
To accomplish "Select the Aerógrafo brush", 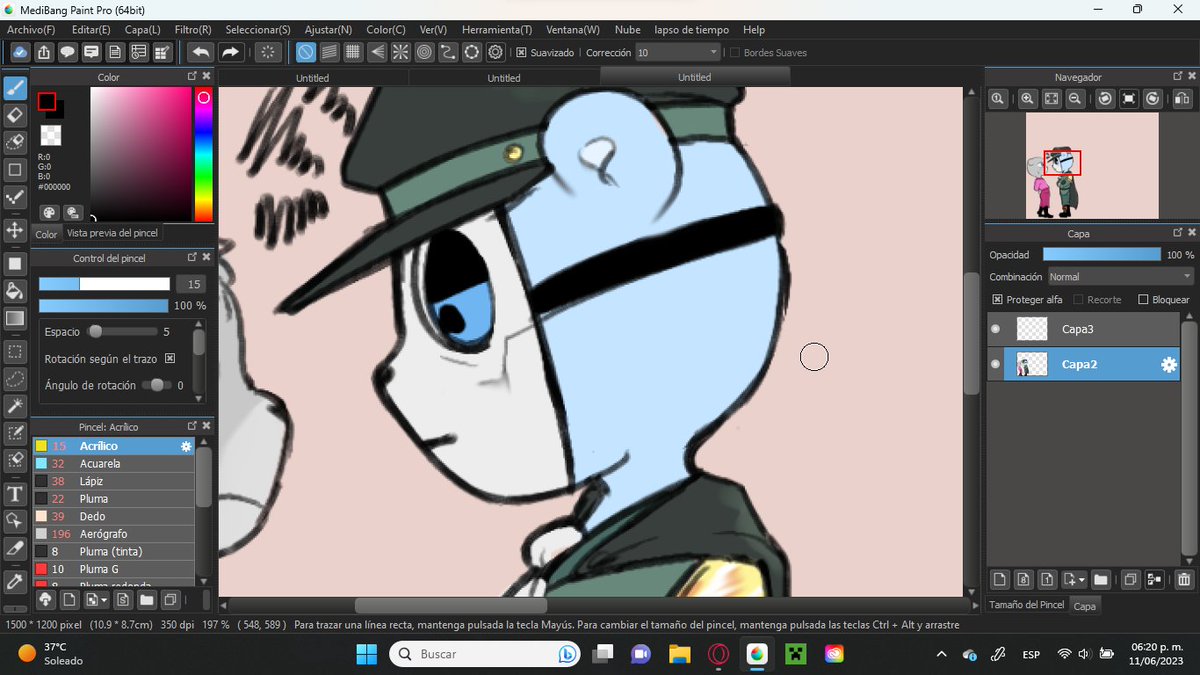I will (113, 534).
